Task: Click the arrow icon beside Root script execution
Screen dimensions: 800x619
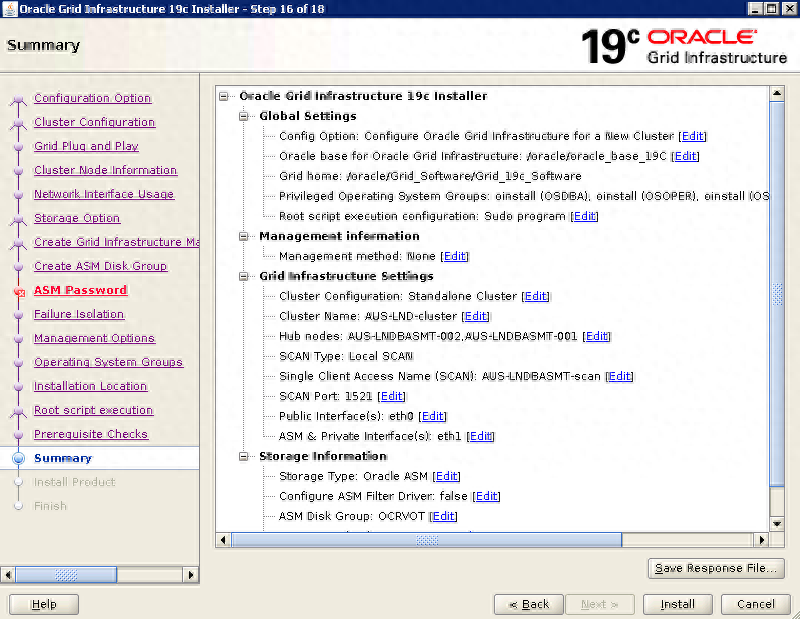Action: (x=17, y=410)
